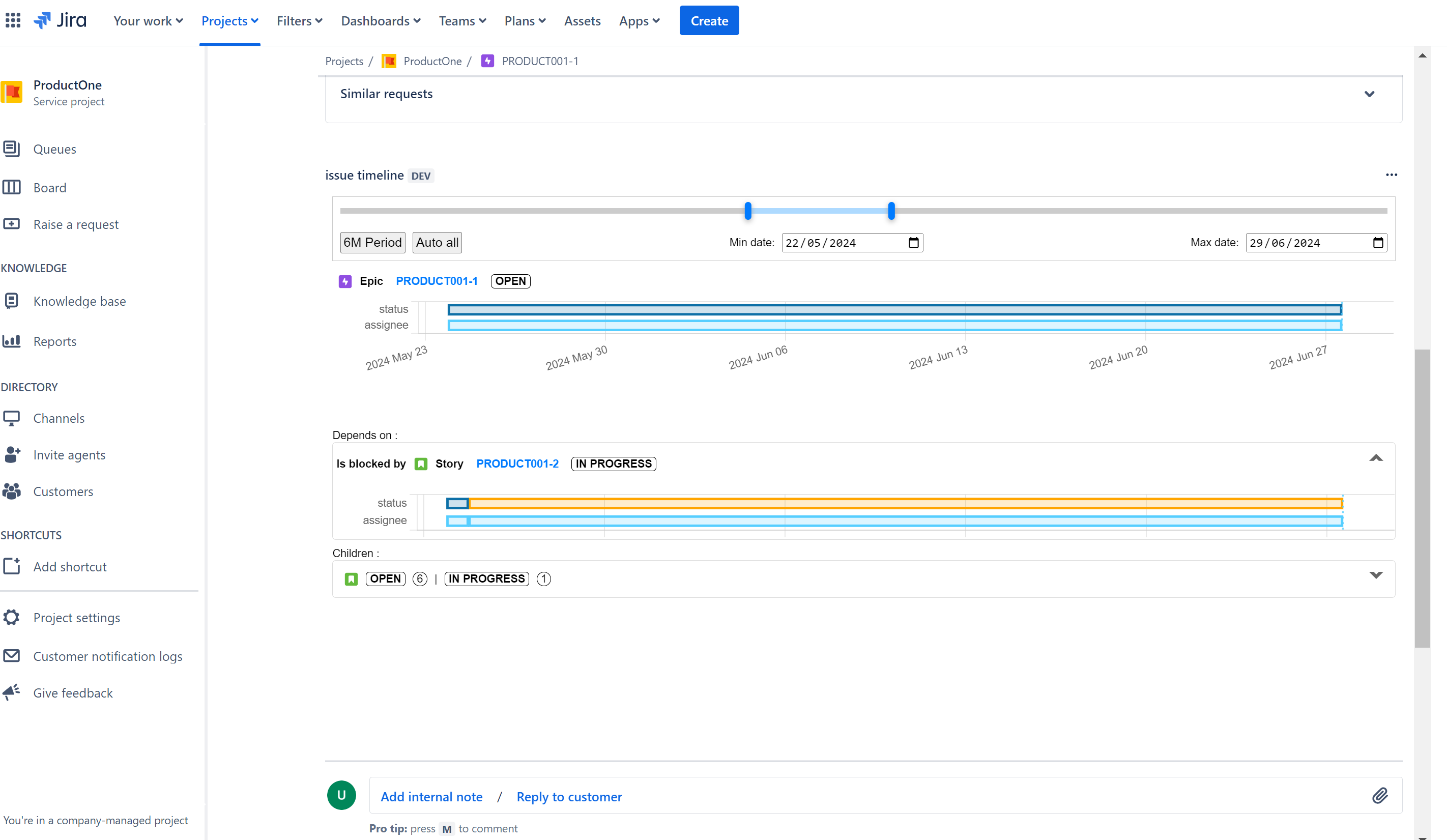Open issue timeline more options menu

pos(1392,175)
